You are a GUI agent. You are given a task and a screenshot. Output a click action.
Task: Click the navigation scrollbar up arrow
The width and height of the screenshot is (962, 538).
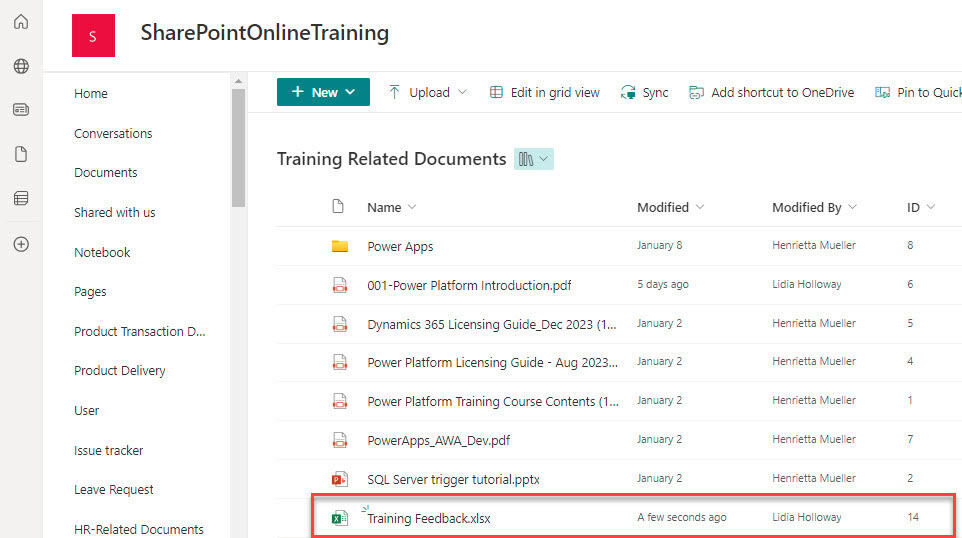click(x=238, y=81)
